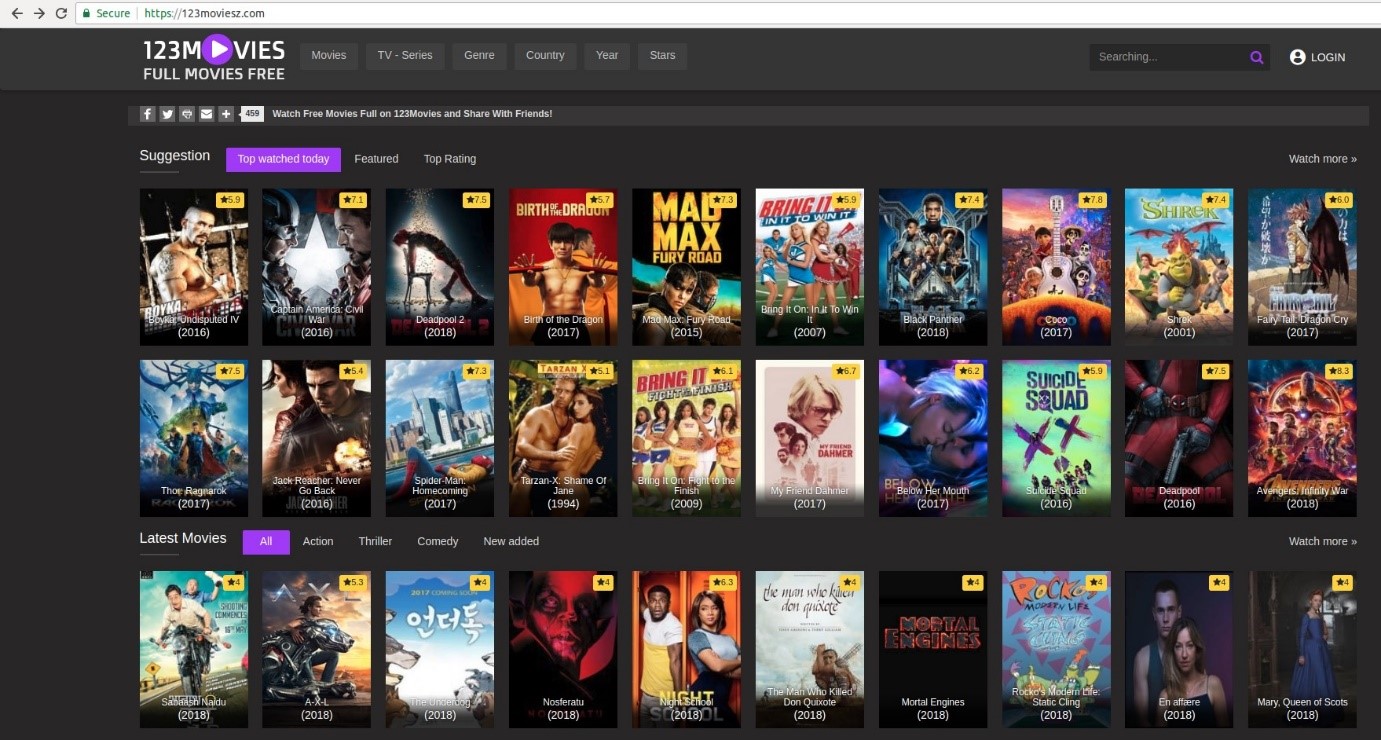Viewport: 1381px width, 740px height.
Task: Open Rocko's Modern Life: Static Cling poster
Action: tap(1056, 649)
